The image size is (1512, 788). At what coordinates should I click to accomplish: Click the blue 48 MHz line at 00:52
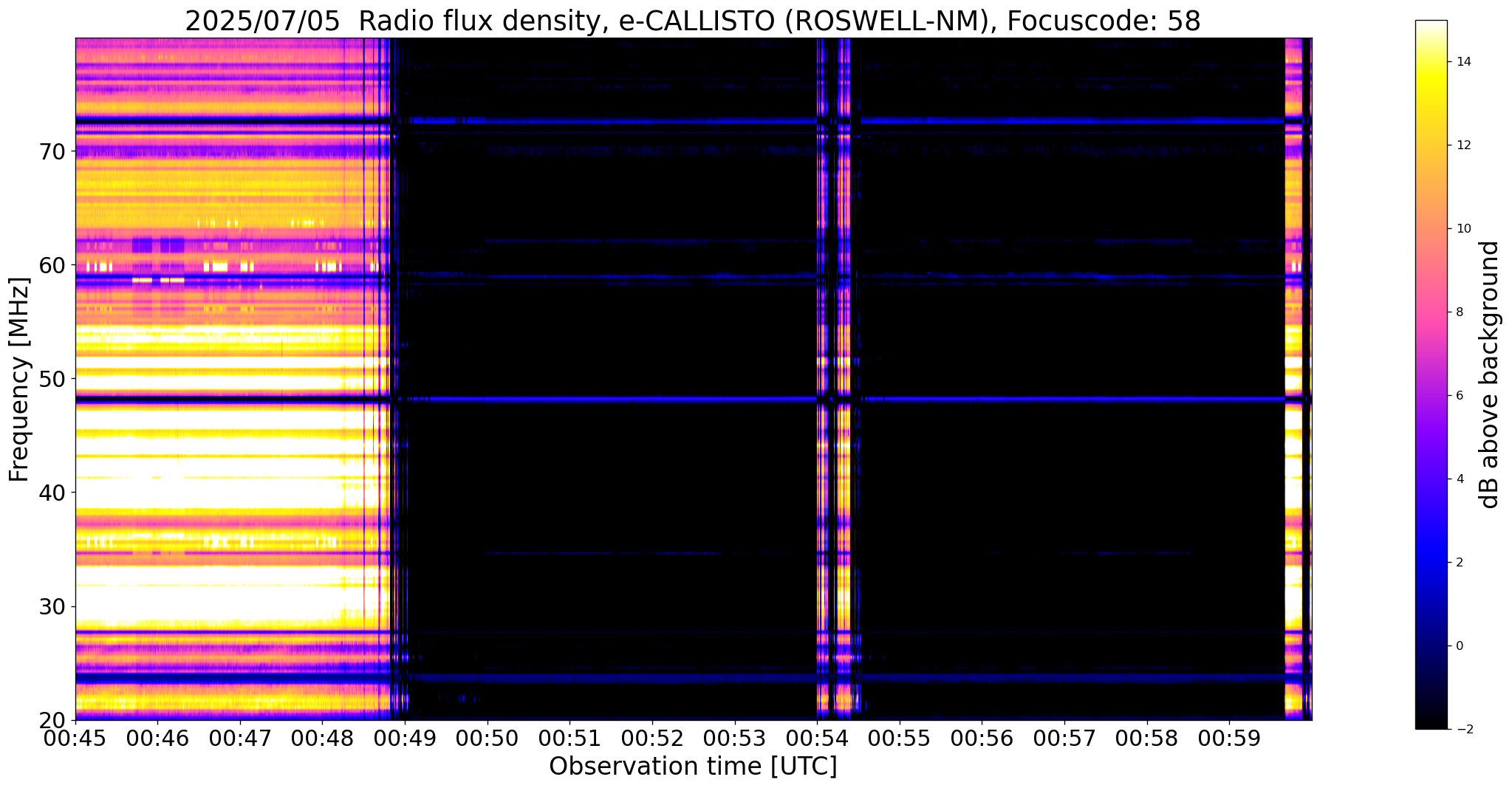pyautogui.click(x=652, y=400)
